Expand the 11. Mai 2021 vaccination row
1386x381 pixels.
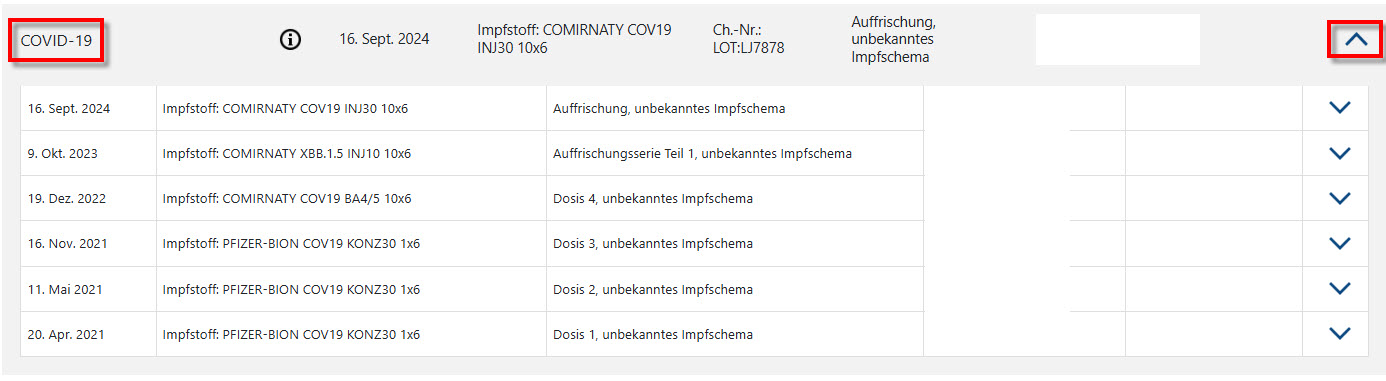point(1339,288)
